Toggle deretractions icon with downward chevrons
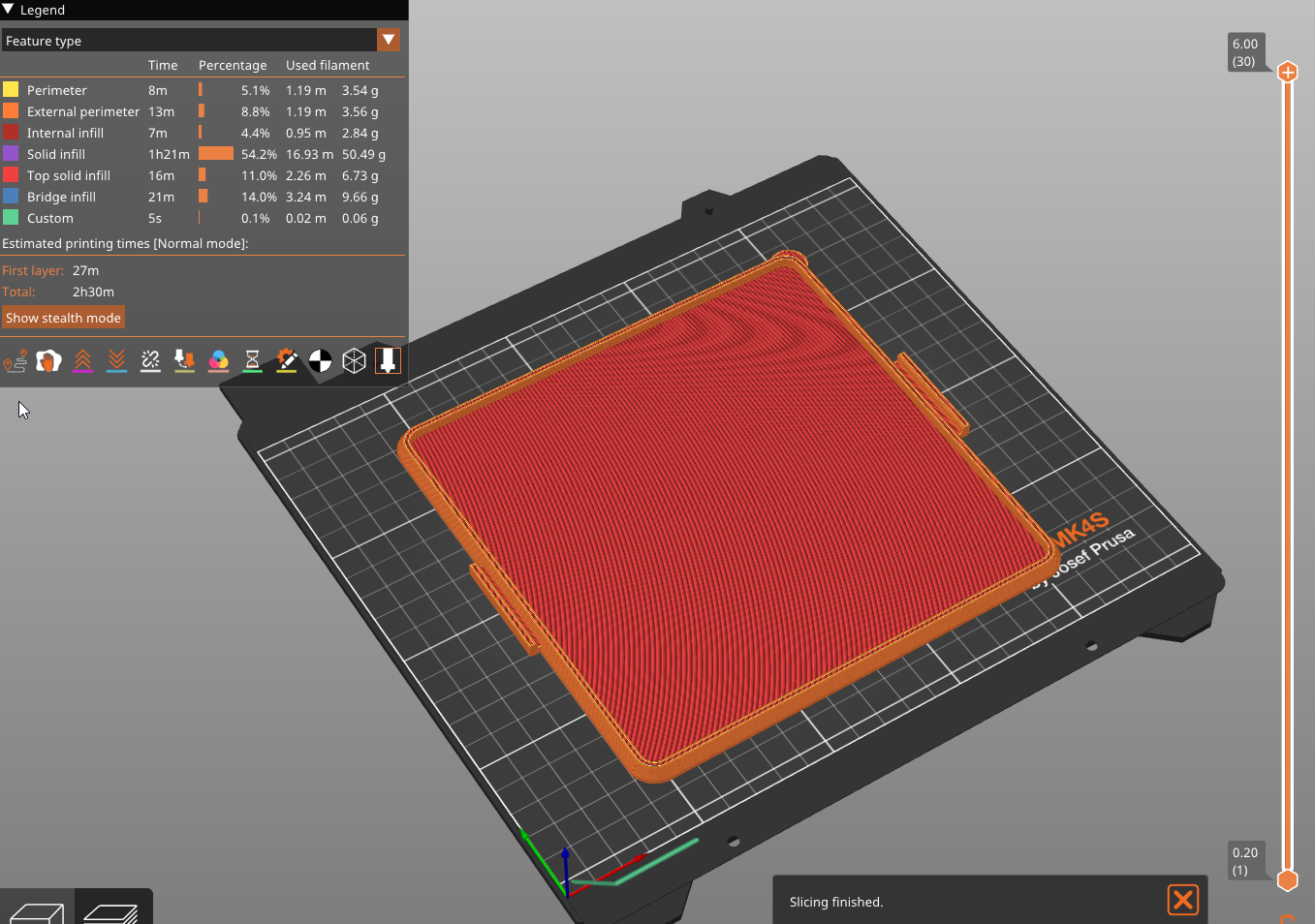This screenshot has height=924, width=1315. pos(116,361)
